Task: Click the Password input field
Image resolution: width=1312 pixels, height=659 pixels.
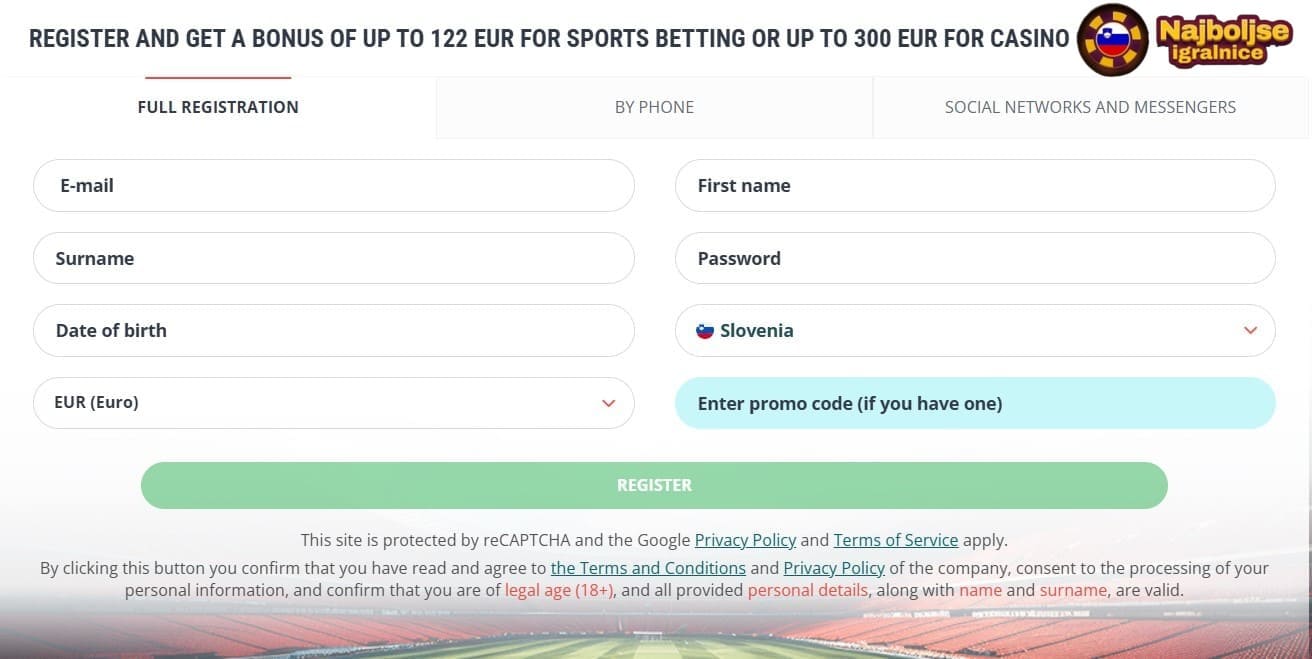Action: pos(975,258)
